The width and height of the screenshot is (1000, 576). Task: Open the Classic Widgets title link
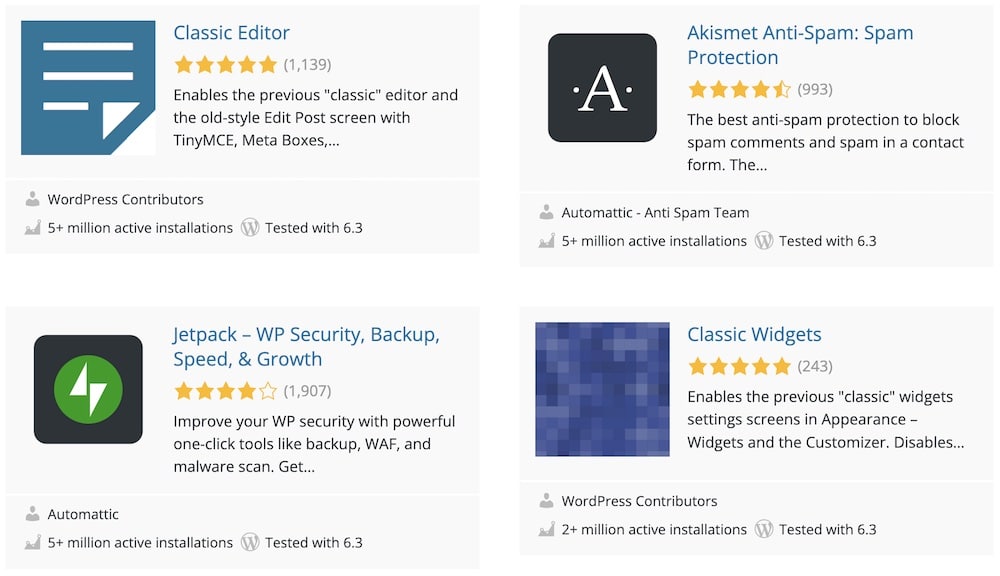click(x=754, y=334)
